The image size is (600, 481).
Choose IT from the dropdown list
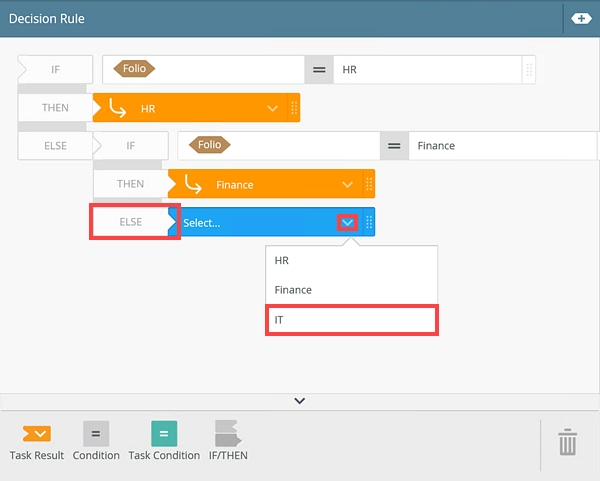click(351, 320)
